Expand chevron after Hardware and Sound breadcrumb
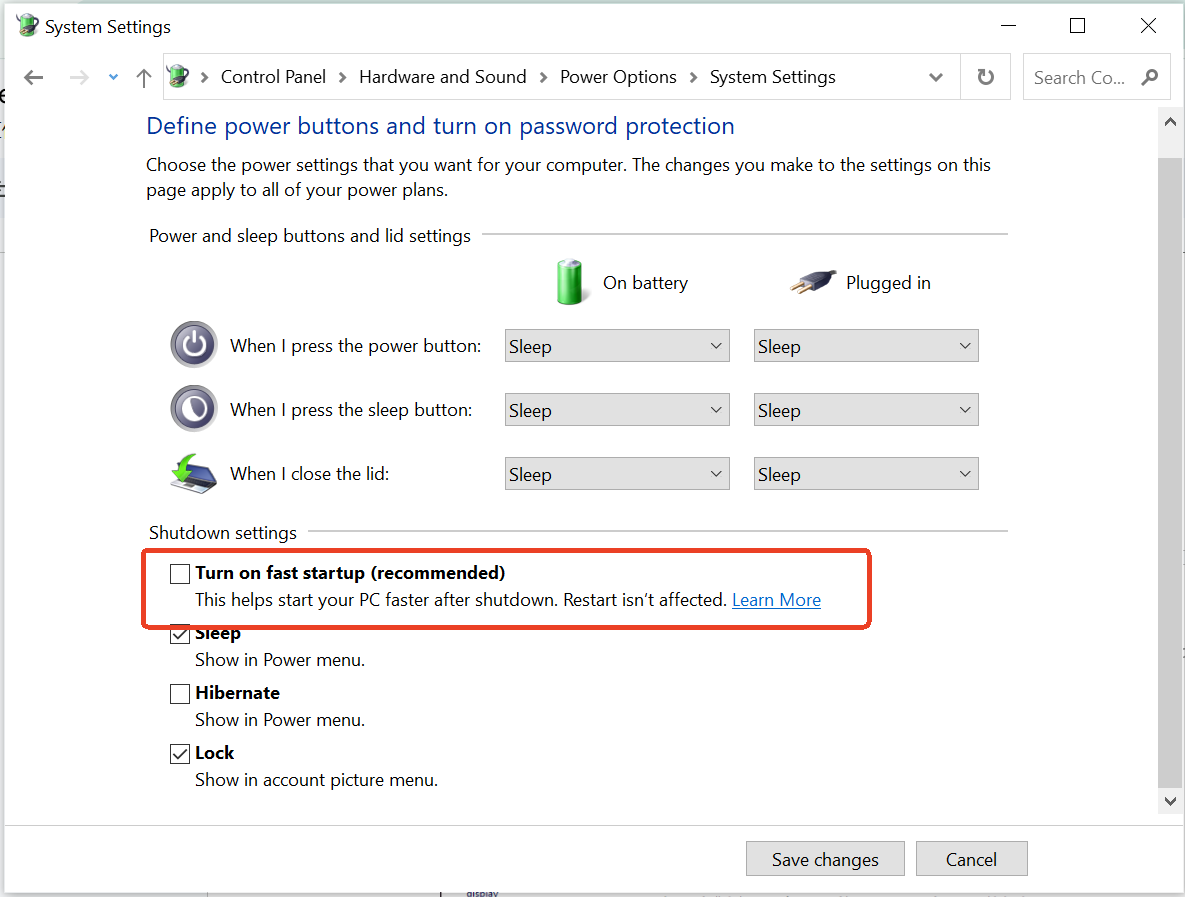Image resolution: width=1185 pixels, height=897 pixels. (x=543, y=77)
